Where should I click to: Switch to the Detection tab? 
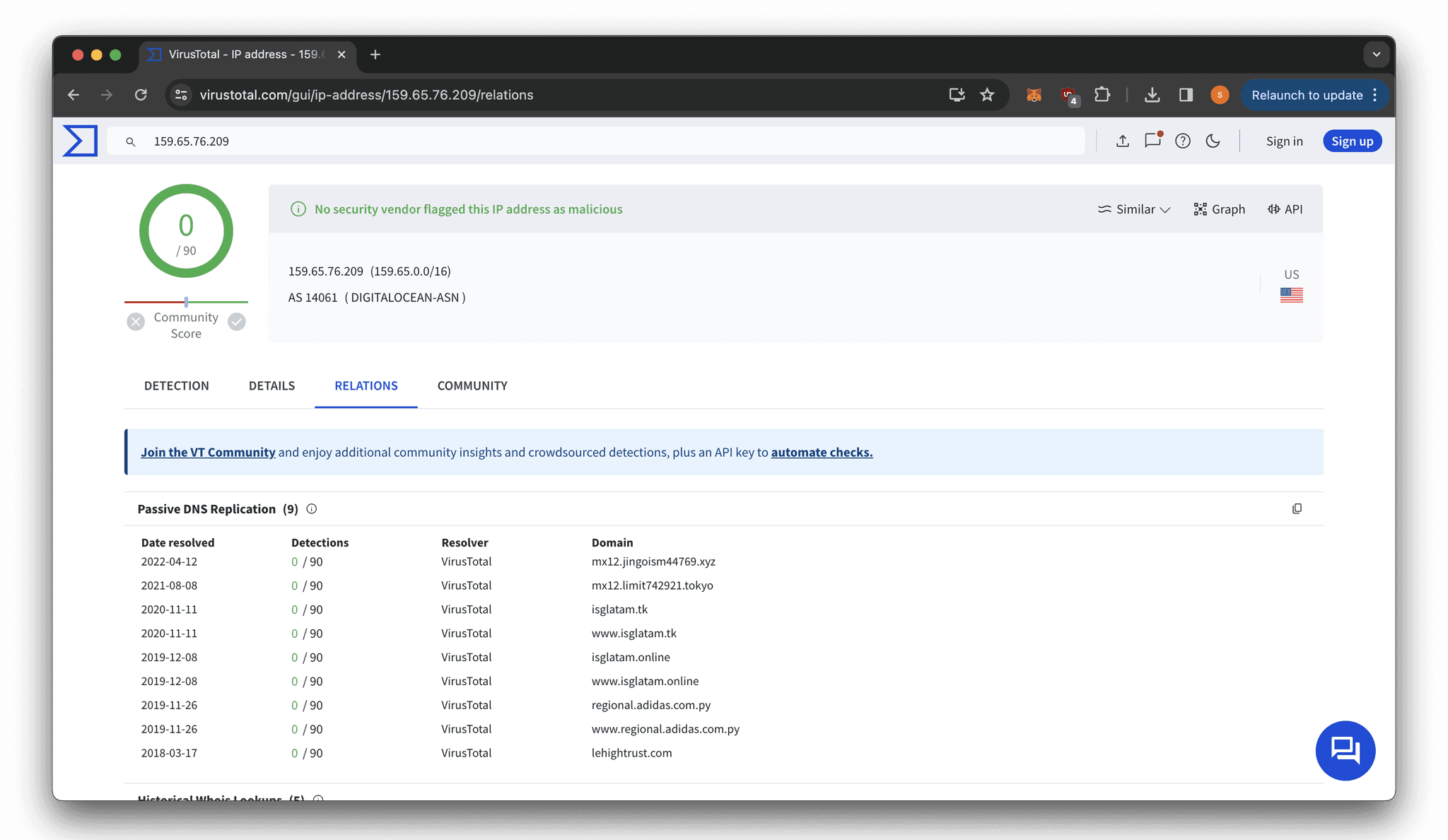point(176,385)
